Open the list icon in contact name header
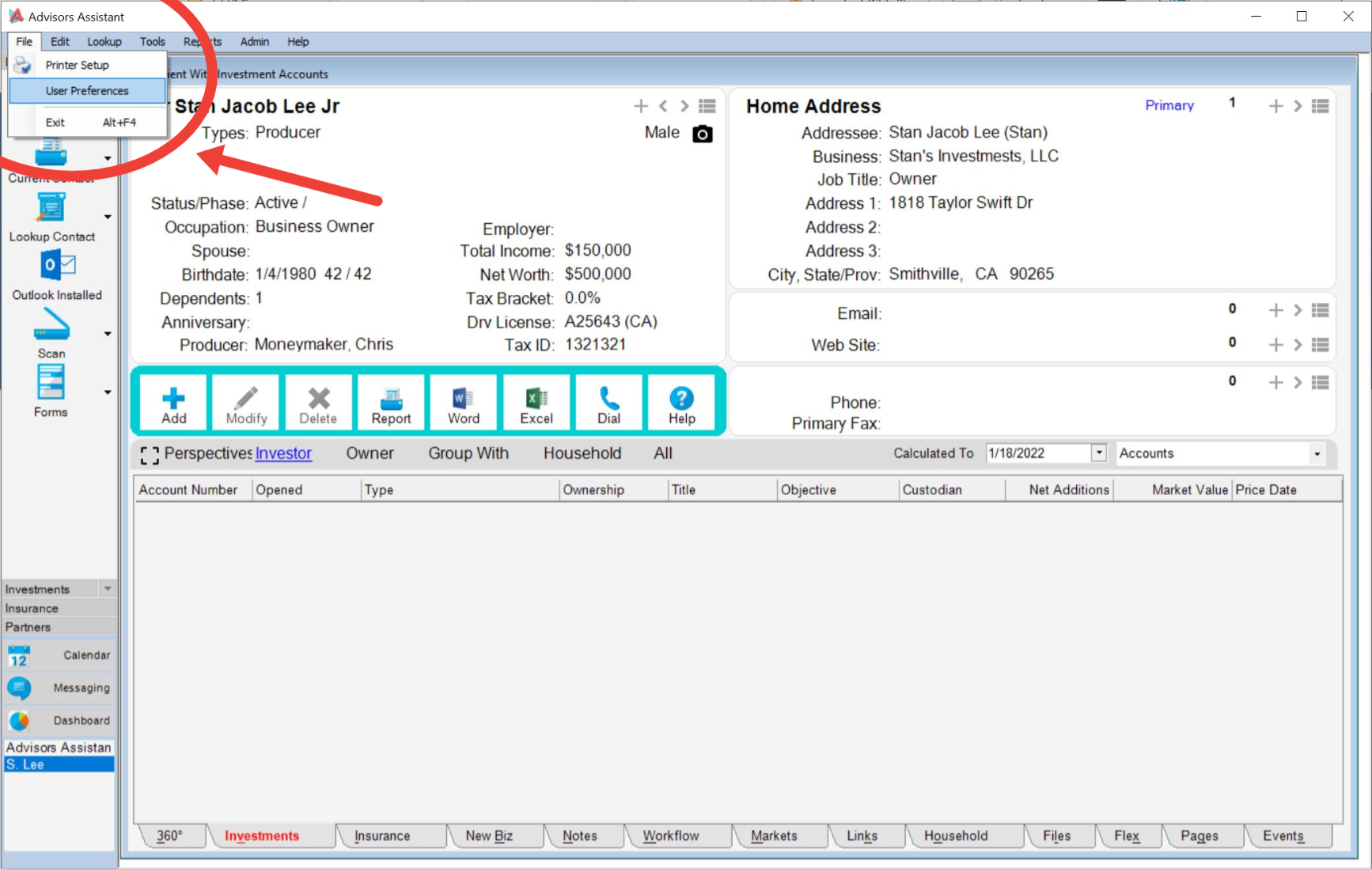1372x870 pixels. [707, 106]
